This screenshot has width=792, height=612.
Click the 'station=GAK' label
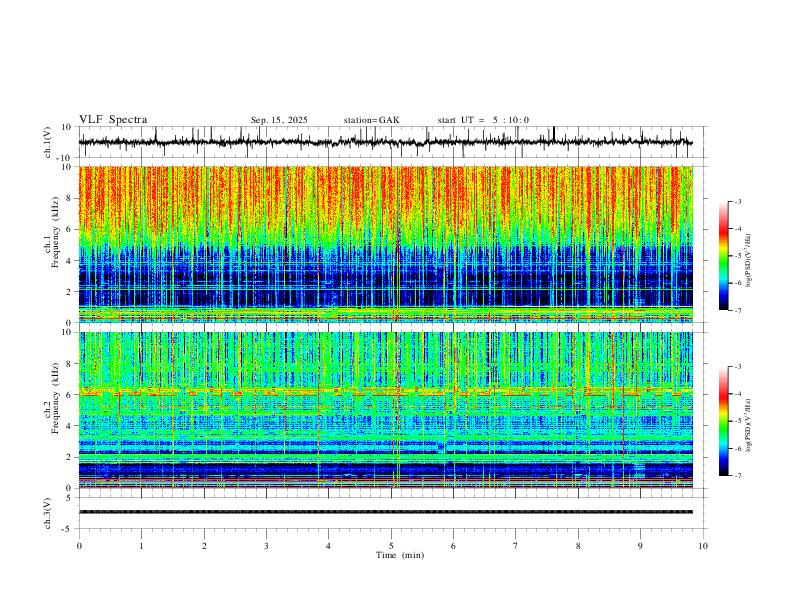tap(371, 120)
